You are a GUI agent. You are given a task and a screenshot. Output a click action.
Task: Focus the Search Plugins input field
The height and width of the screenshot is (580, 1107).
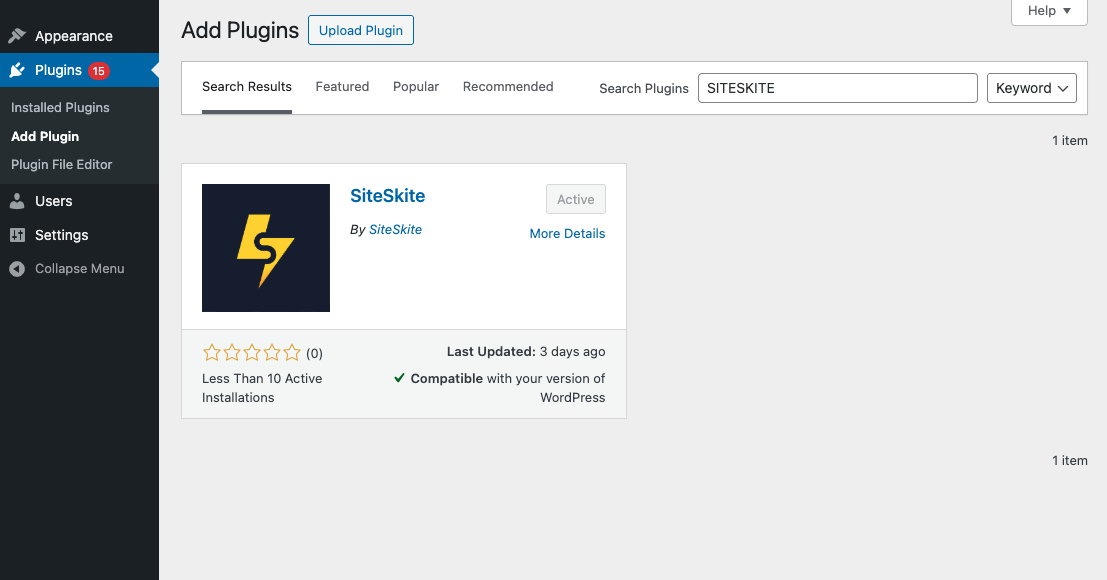point(837,88)
